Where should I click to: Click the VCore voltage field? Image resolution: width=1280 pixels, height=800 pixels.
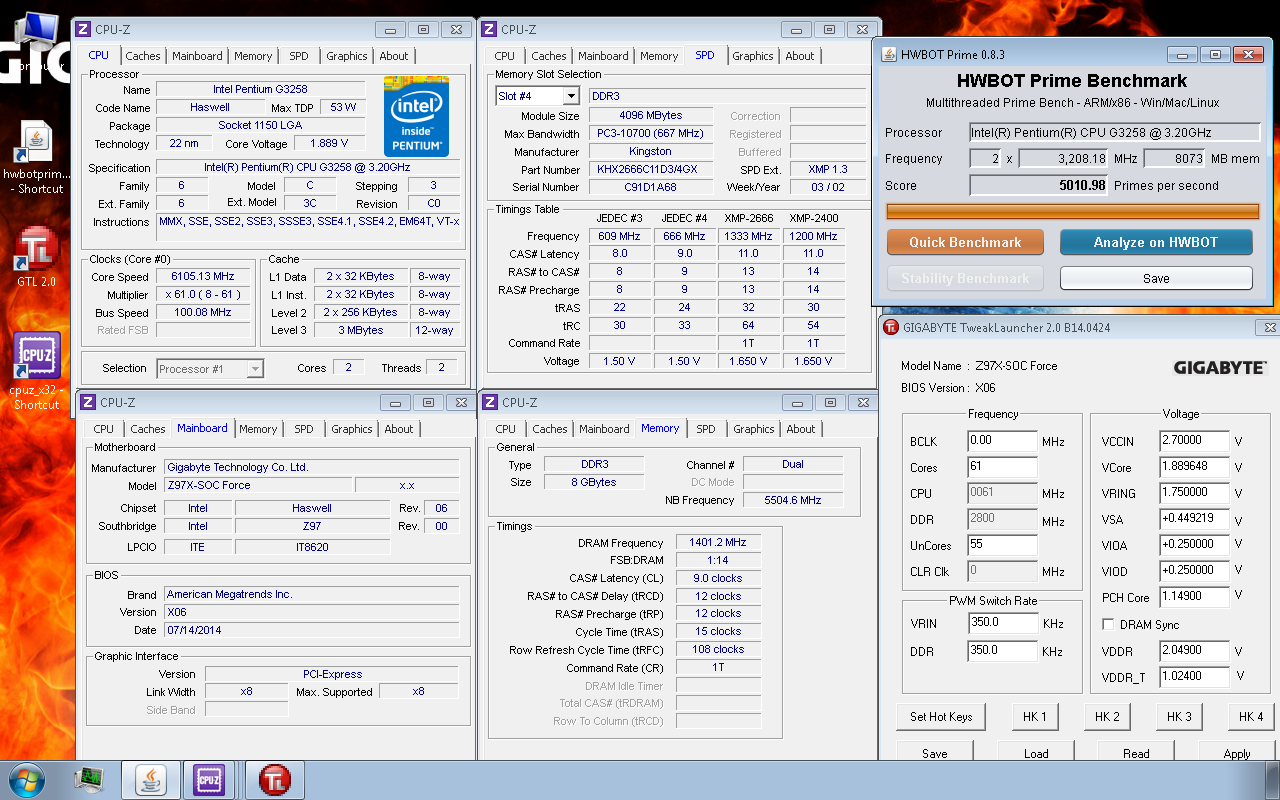pyautogui.click(x=1195, y=466)
